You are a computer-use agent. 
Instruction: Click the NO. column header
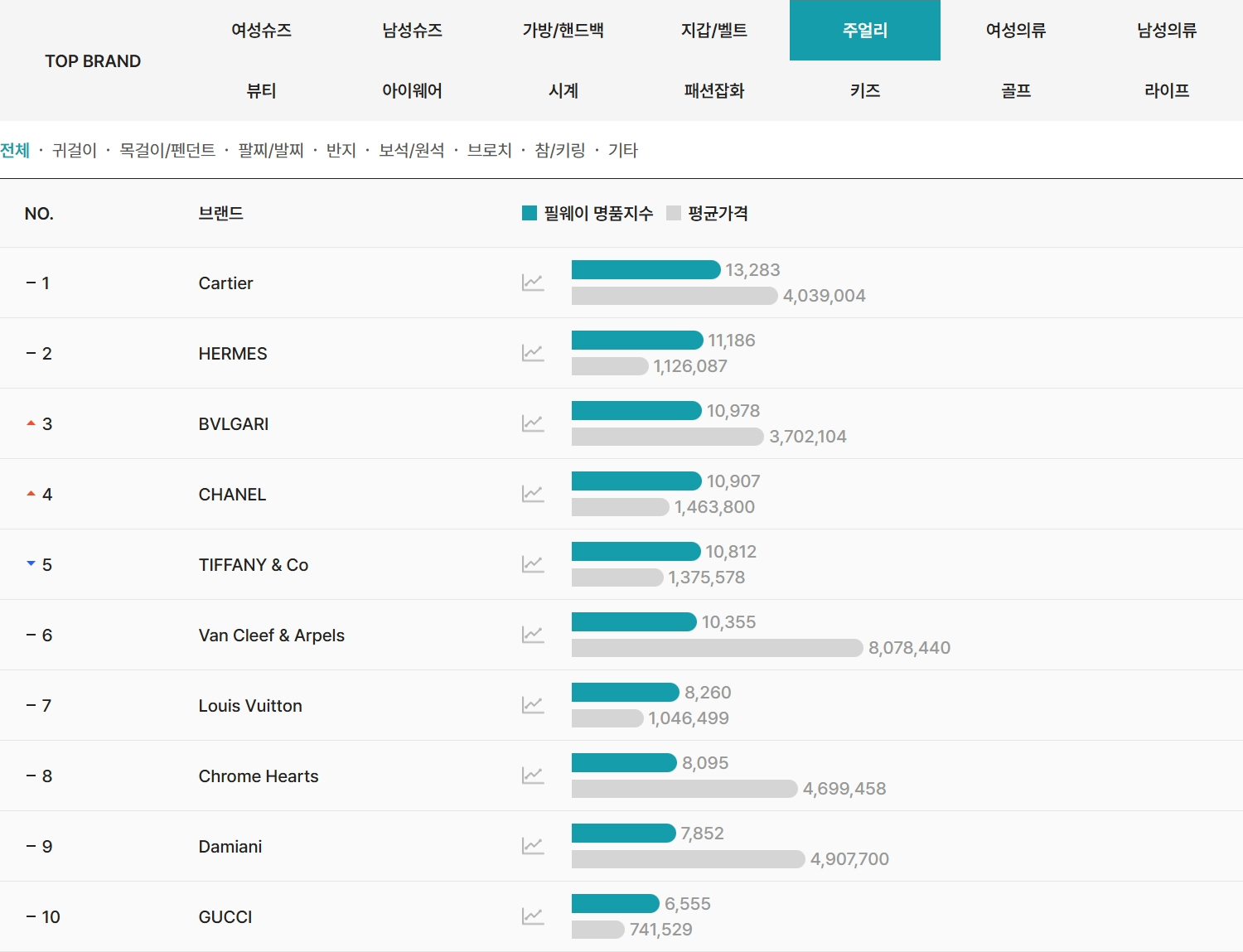(39, 214)
